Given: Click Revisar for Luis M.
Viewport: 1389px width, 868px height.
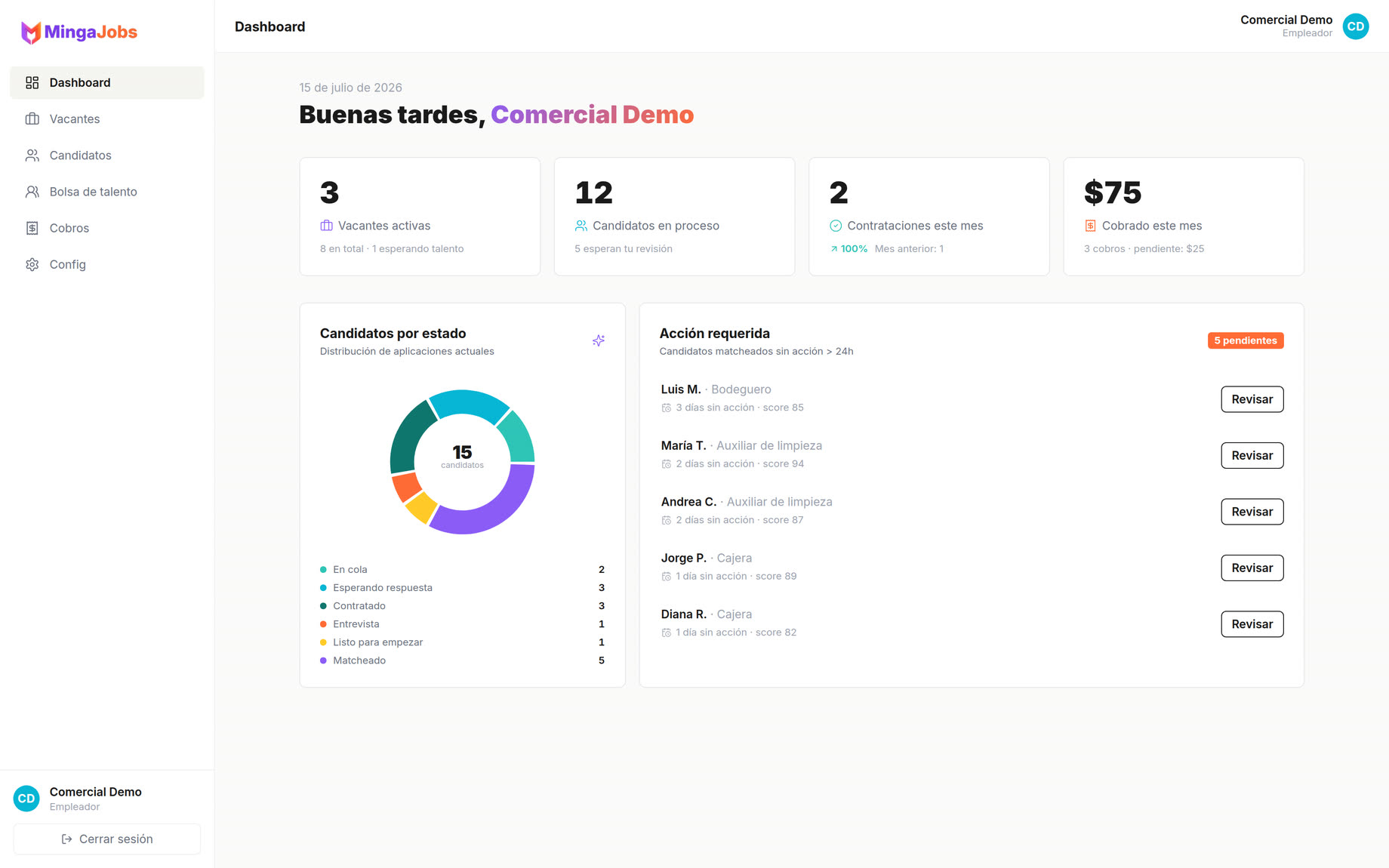Looking at the screenshot, I should pyautogui.click(x=1252, y=399).
